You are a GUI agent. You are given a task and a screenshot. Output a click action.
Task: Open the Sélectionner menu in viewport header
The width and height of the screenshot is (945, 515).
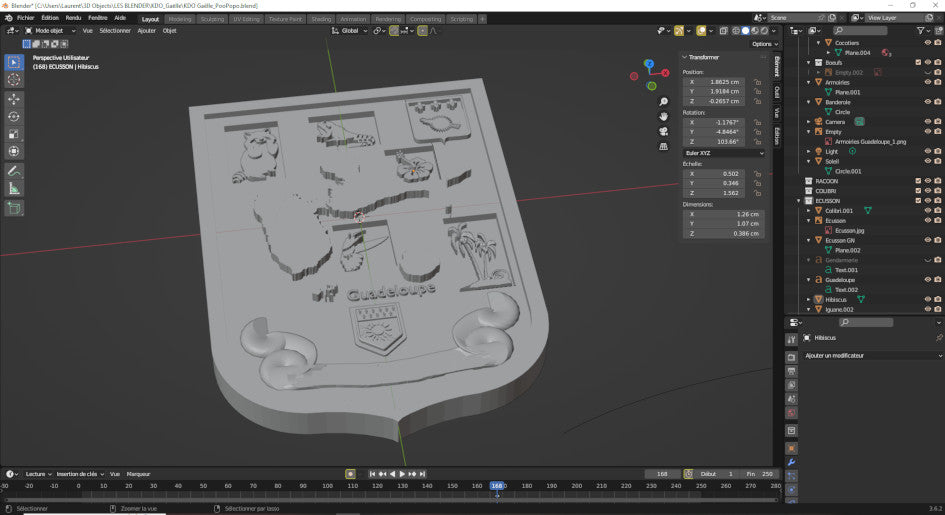[115, 31]
